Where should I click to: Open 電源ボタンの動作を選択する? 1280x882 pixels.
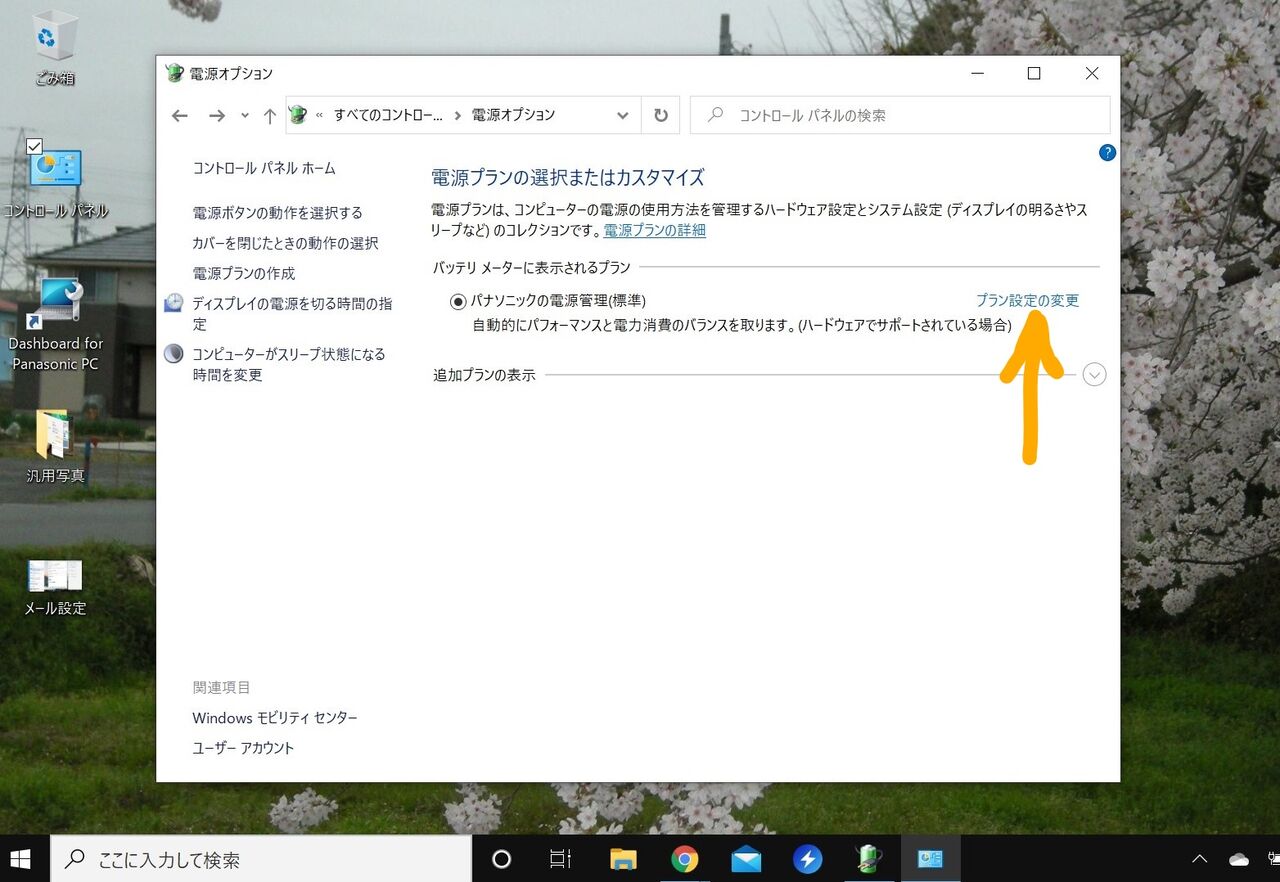(x=278, y=213)
